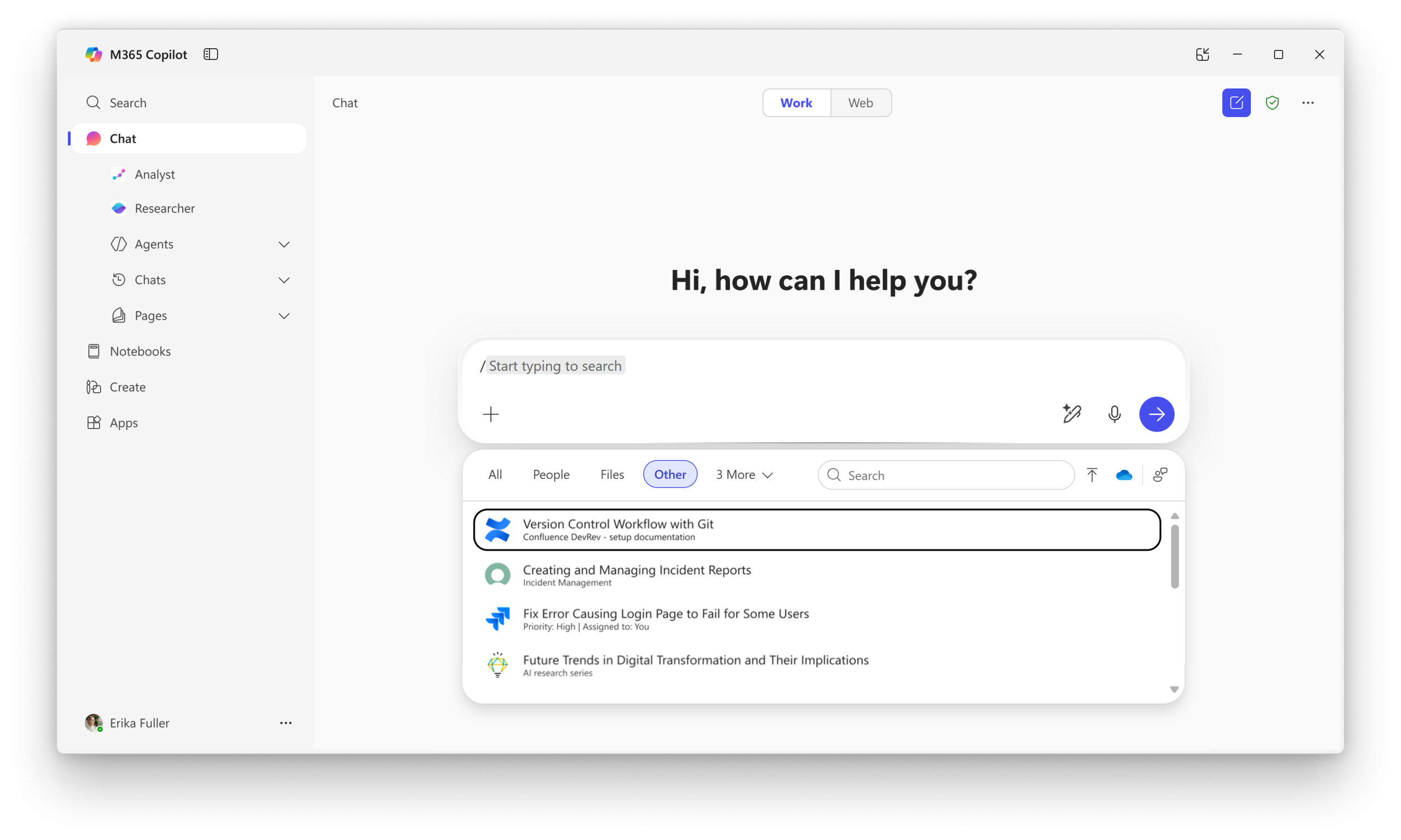Switch to Web mode

coord(860,102)
